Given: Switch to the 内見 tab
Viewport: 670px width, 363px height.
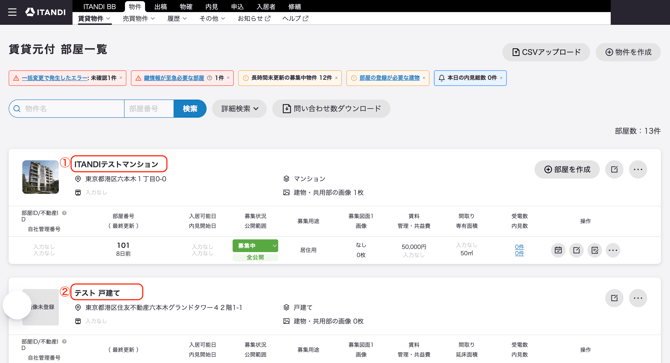Looking at the screenshot, I should [212, 6].
